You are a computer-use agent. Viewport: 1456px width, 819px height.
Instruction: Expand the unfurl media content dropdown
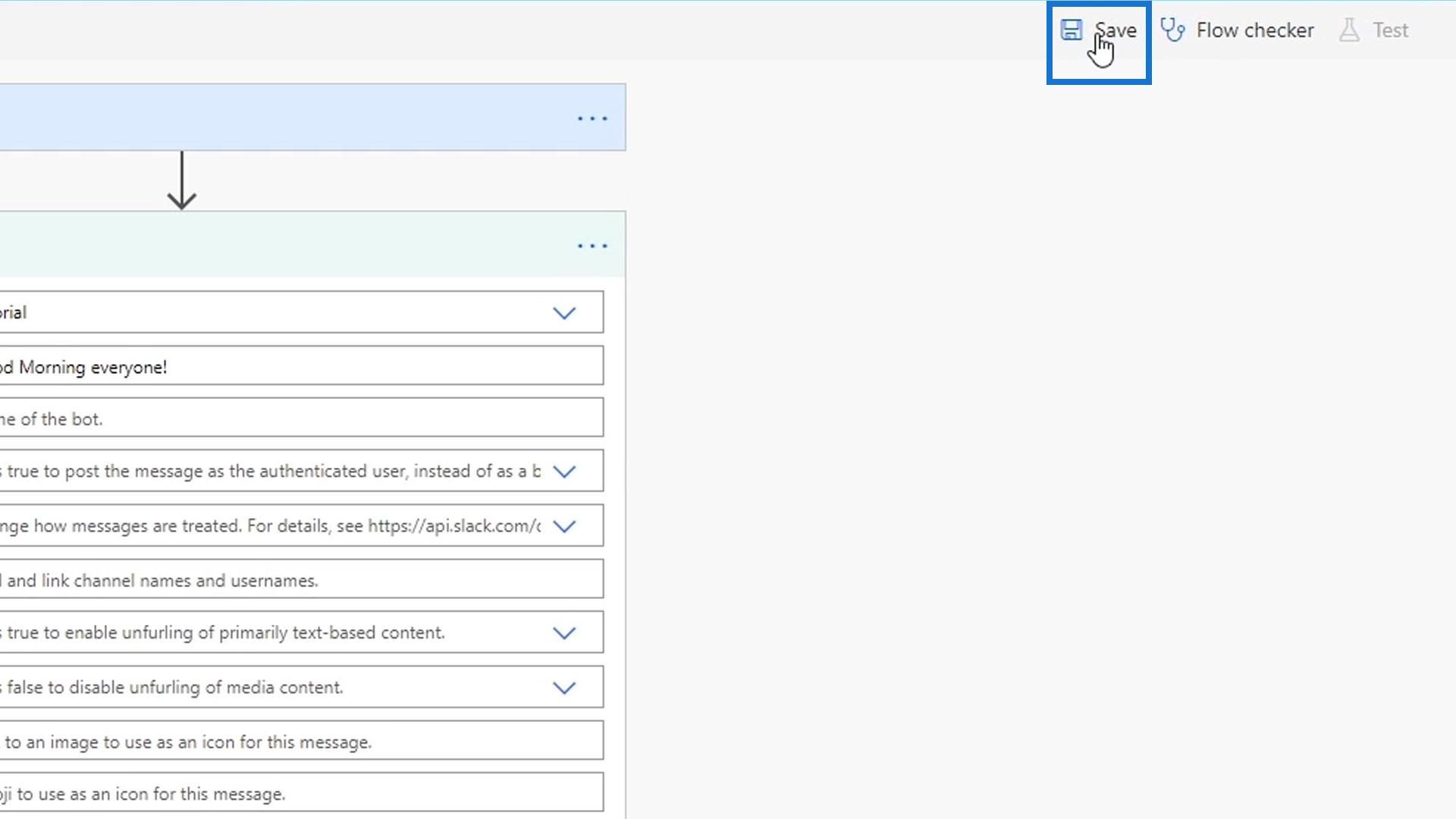564,687
